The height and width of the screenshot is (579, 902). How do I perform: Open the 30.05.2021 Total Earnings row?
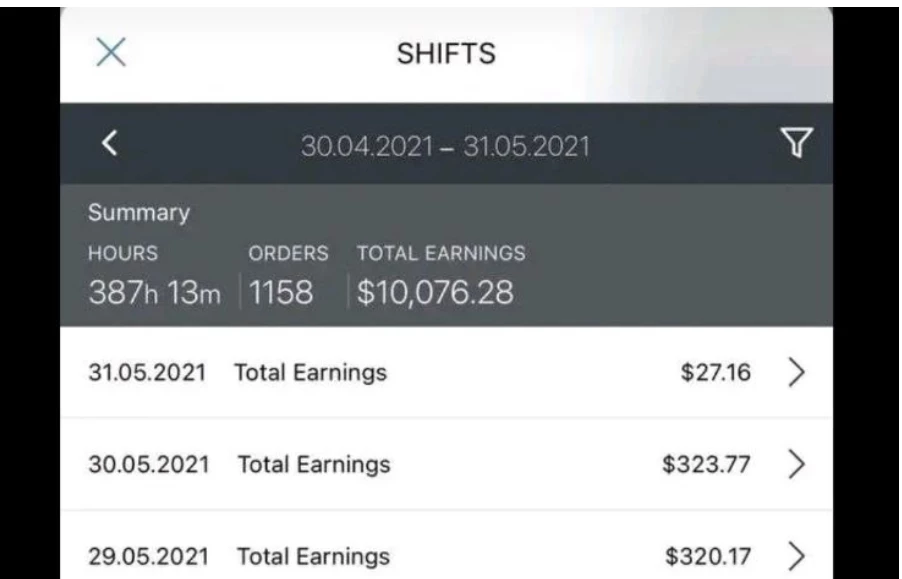click(446, 464)
